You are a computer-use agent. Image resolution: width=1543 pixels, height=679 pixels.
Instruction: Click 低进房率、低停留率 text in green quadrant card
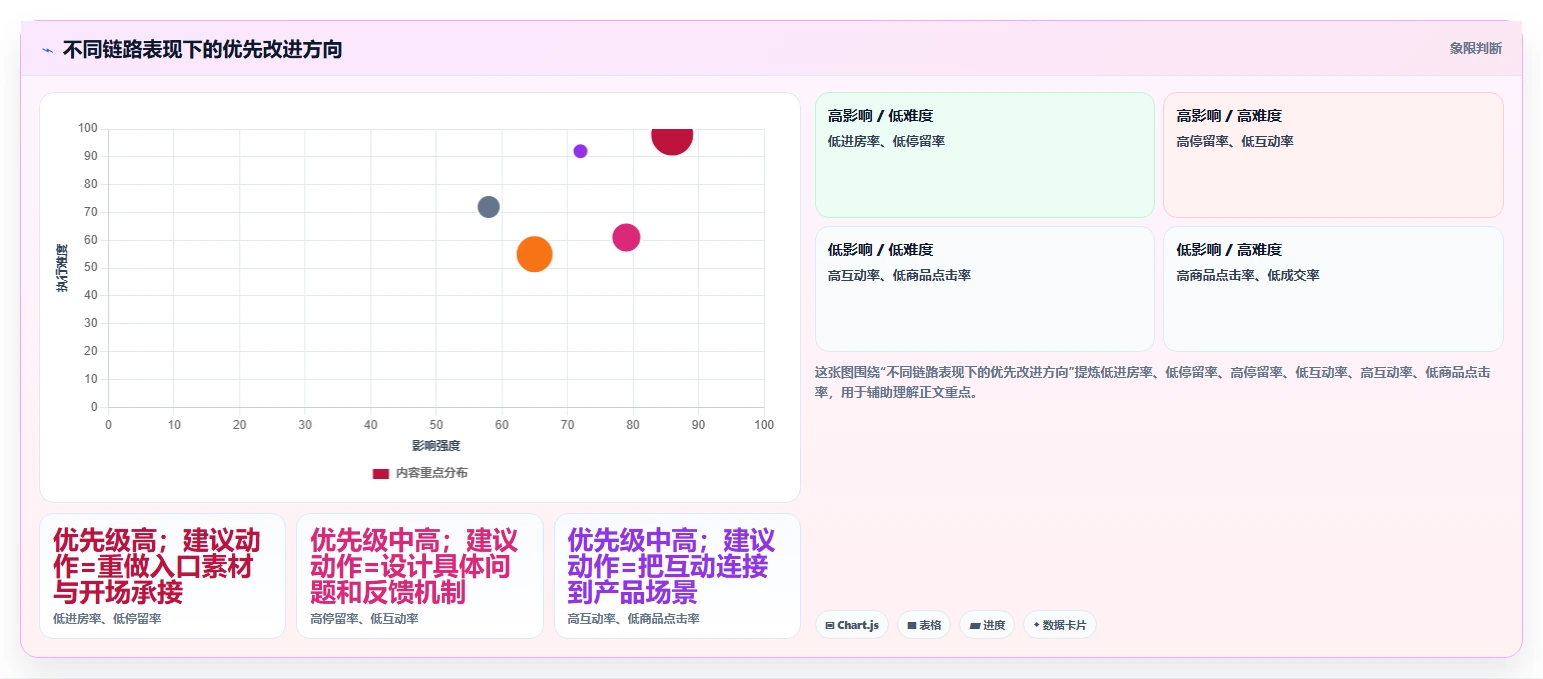point(886,141)
